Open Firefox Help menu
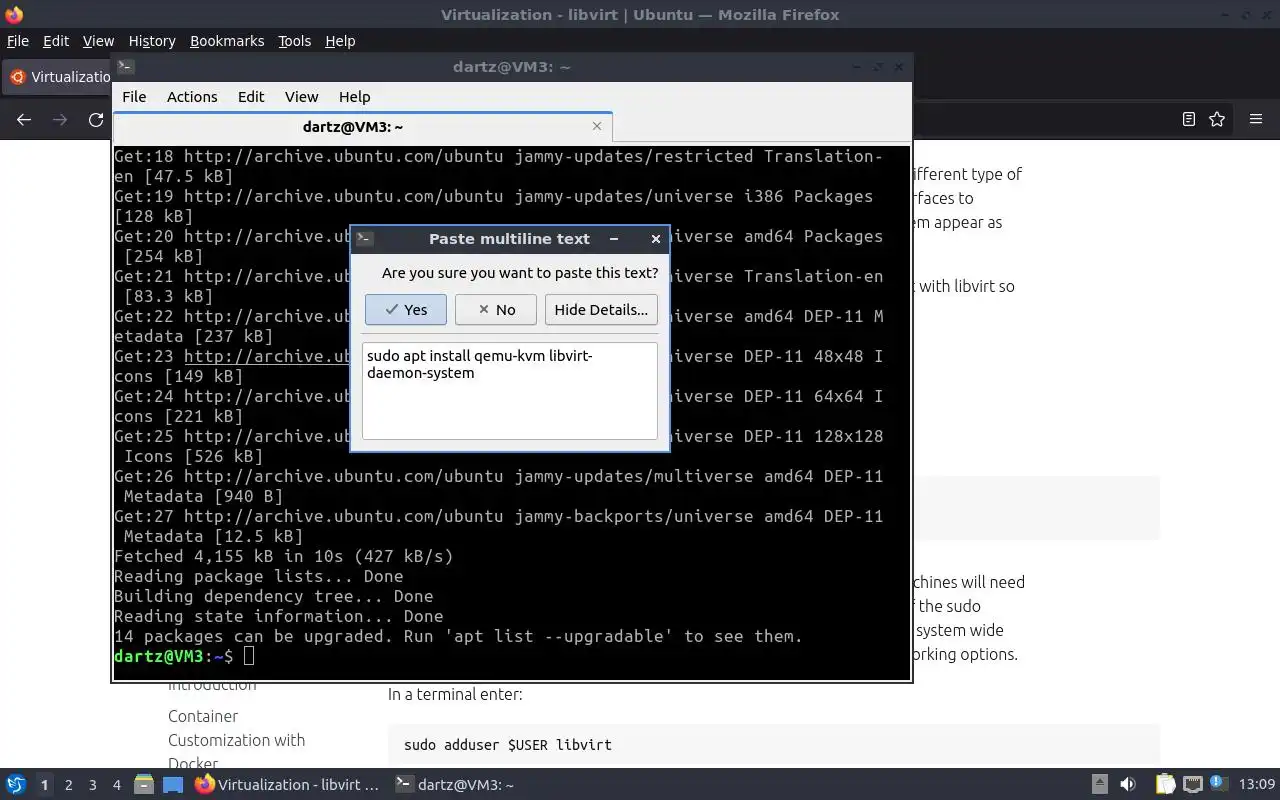The image size is (1280, 800). [340, 41]
